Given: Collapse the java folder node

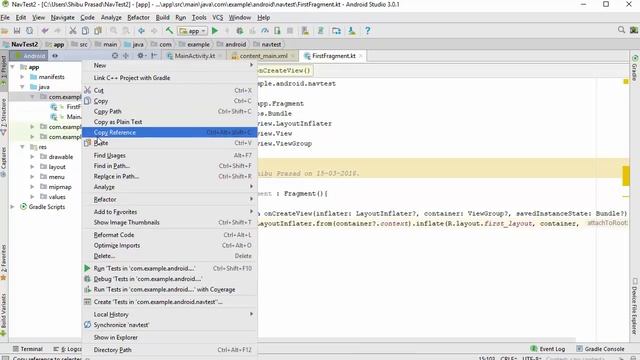Looking at the screenshot, I should [x=22, y=87].
